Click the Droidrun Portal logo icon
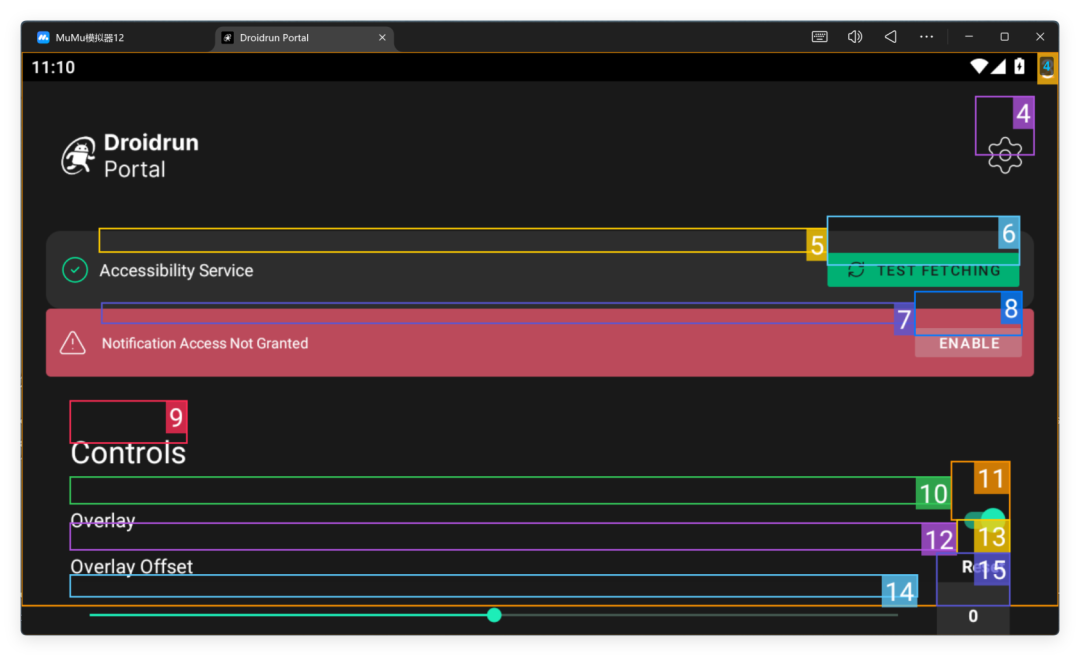The width and height of the screenshot is (1080, 656). coord(79,156)
